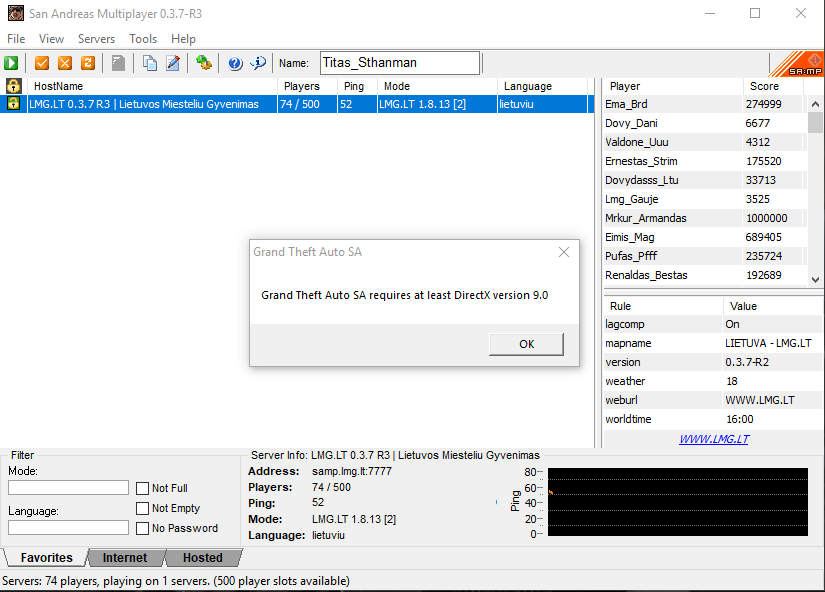Focus the Name field containing Titas_Sthanman

tap(400, 63)
